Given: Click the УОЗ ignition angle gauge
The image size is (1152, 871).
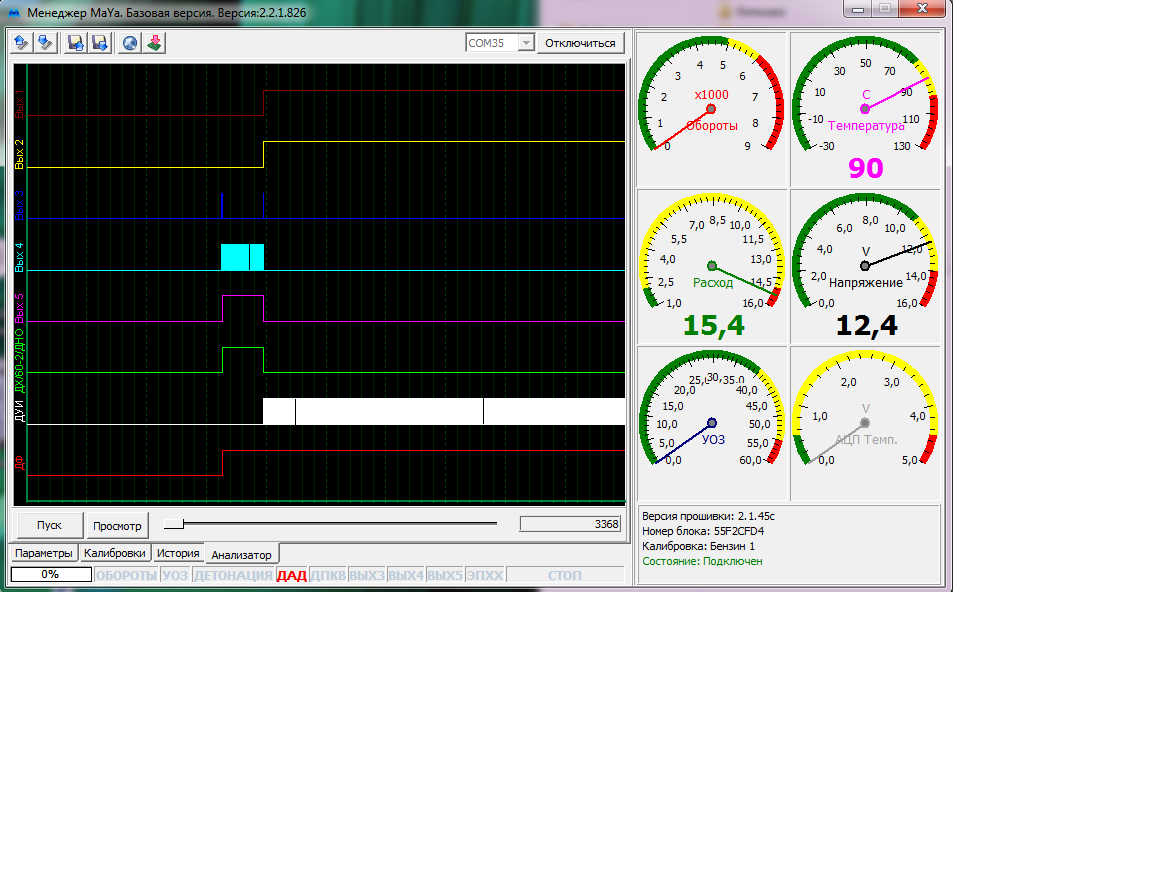Looking at the screenshot, I should pos(711,409).
